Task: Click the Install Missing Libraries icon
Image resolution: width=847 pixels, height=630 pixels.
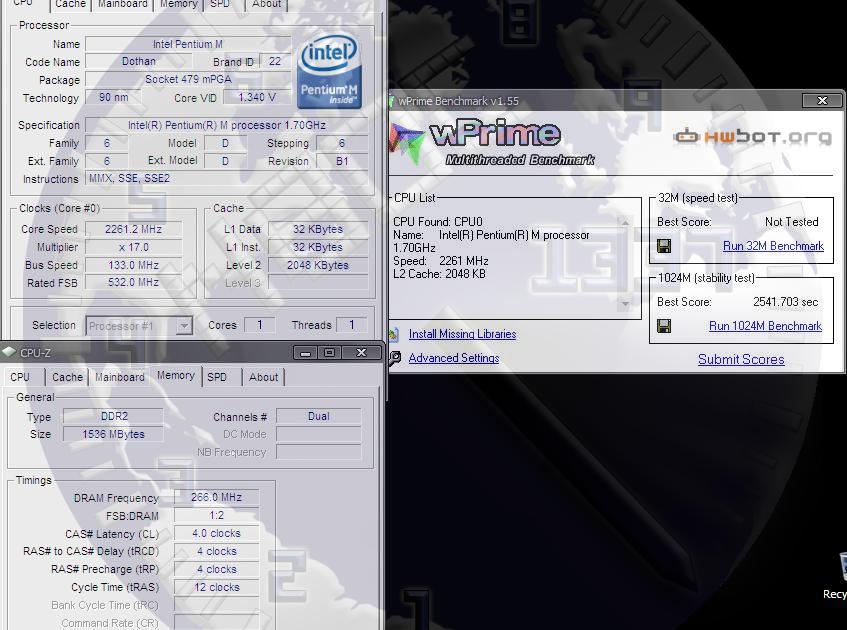Action: tap(394, 334)
